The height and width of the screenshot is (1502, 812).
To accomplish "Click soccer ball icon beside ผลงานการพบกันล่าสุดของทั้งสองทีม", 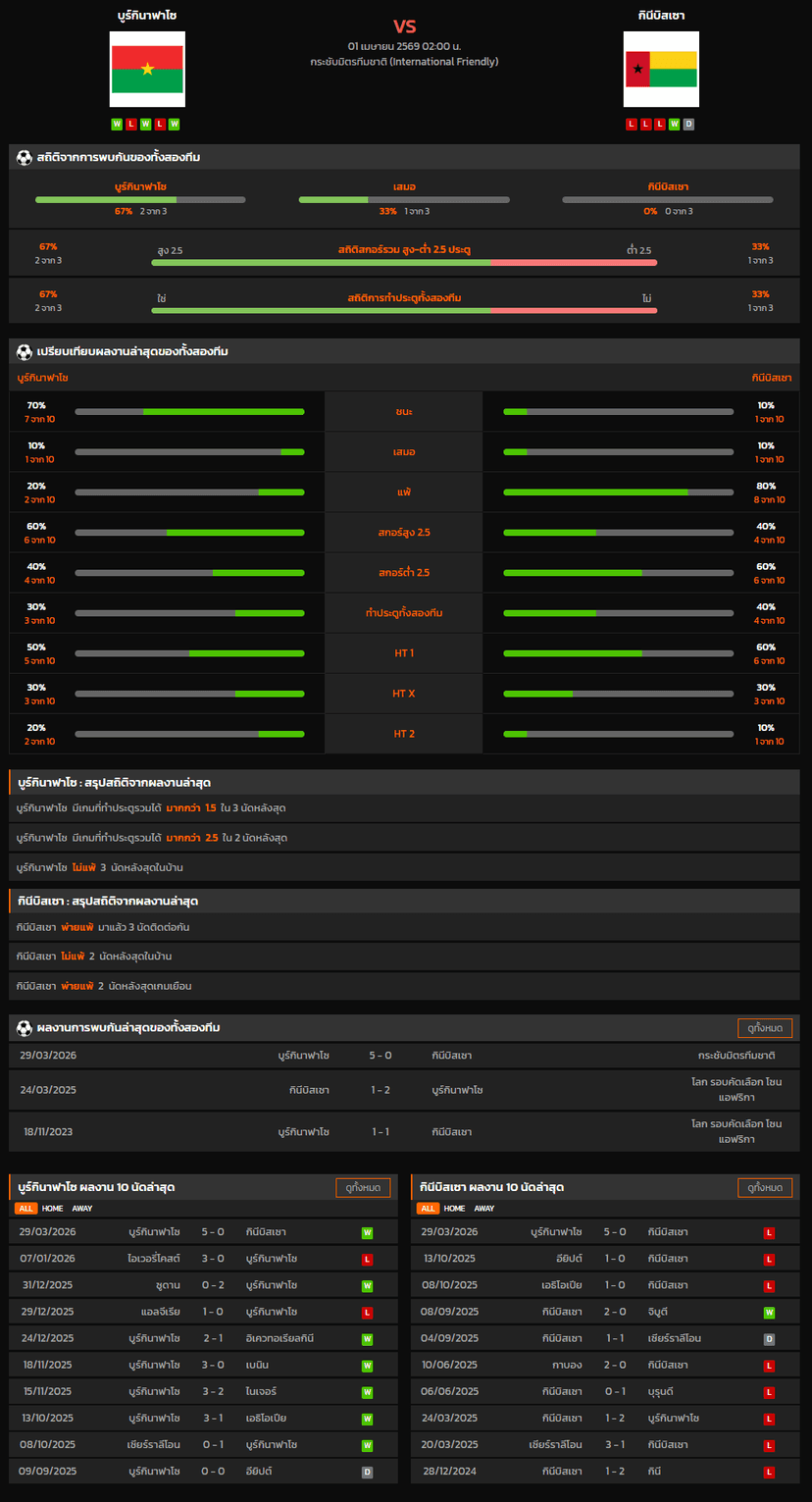I will (x=25, y=1027).
